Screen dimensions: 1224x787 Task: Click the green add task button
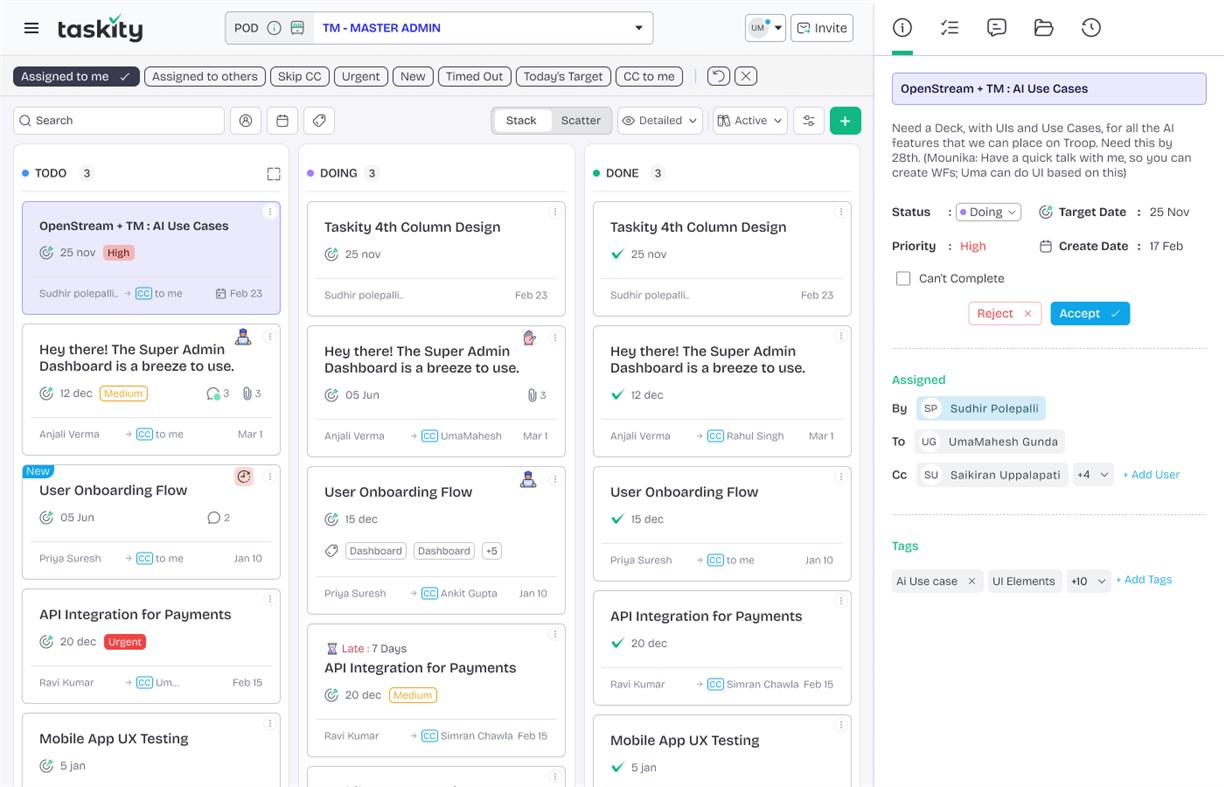pos(845,120)
